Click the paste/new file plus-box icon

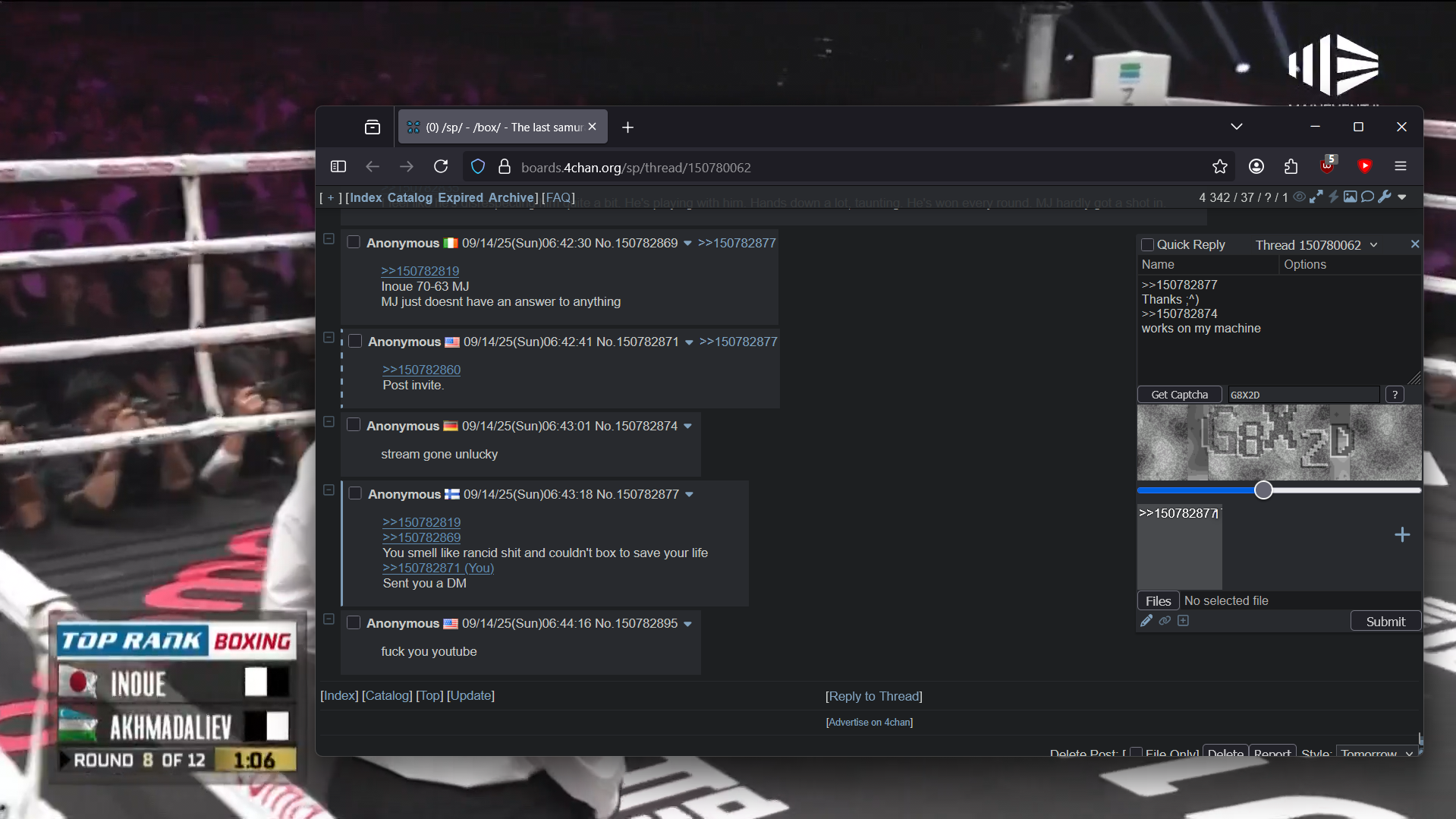[1183, 621]
